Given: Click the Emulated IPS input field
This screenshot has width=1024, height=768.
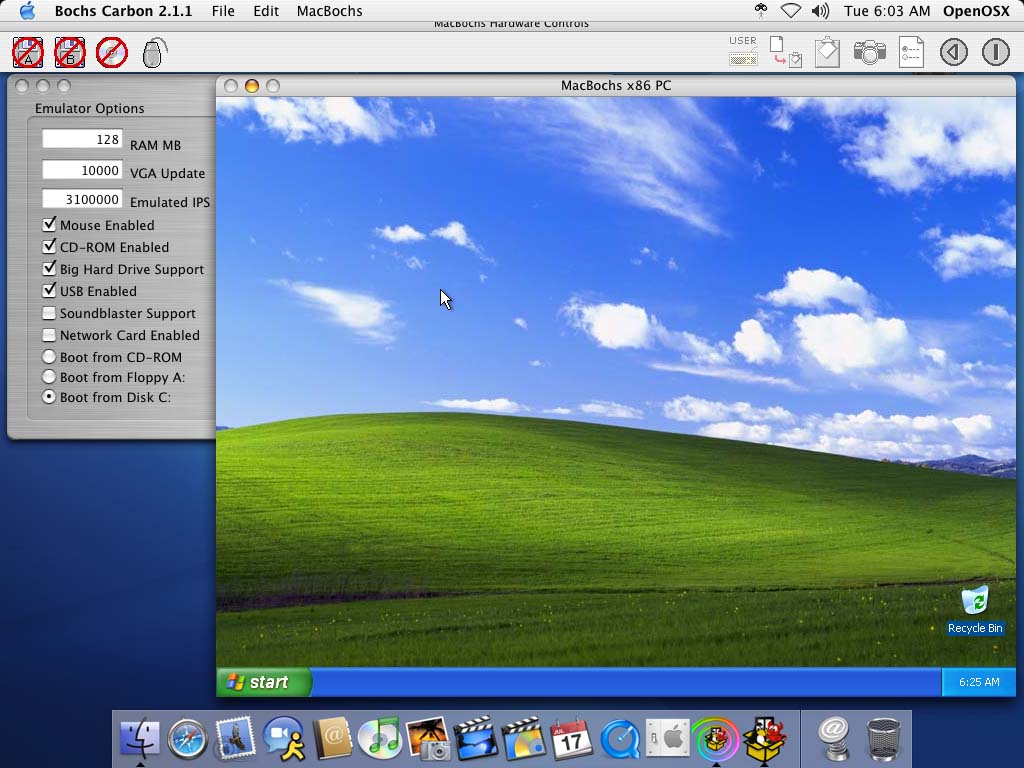Looking at the screenshot, I should [82, 199].
